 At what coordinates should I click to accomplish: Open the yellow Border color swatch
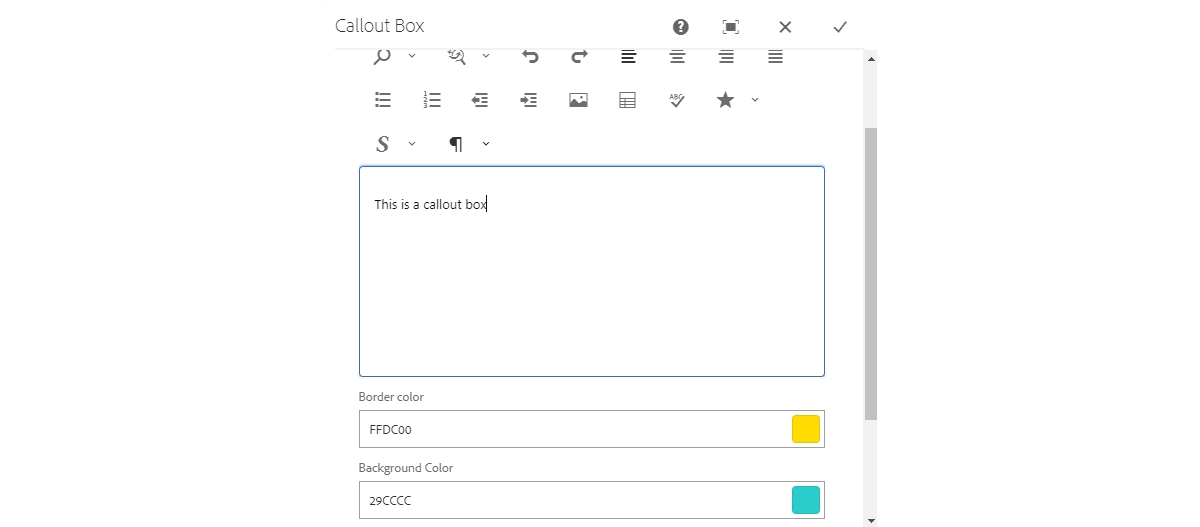coord(806,429)
